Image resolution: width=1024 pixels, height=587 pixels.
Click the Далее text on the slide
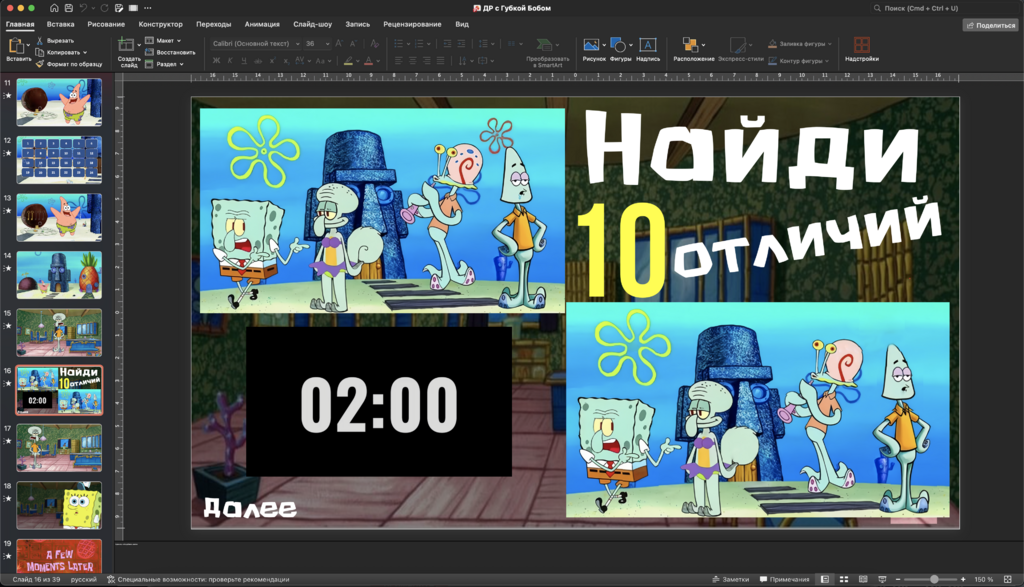pos(250,507)
